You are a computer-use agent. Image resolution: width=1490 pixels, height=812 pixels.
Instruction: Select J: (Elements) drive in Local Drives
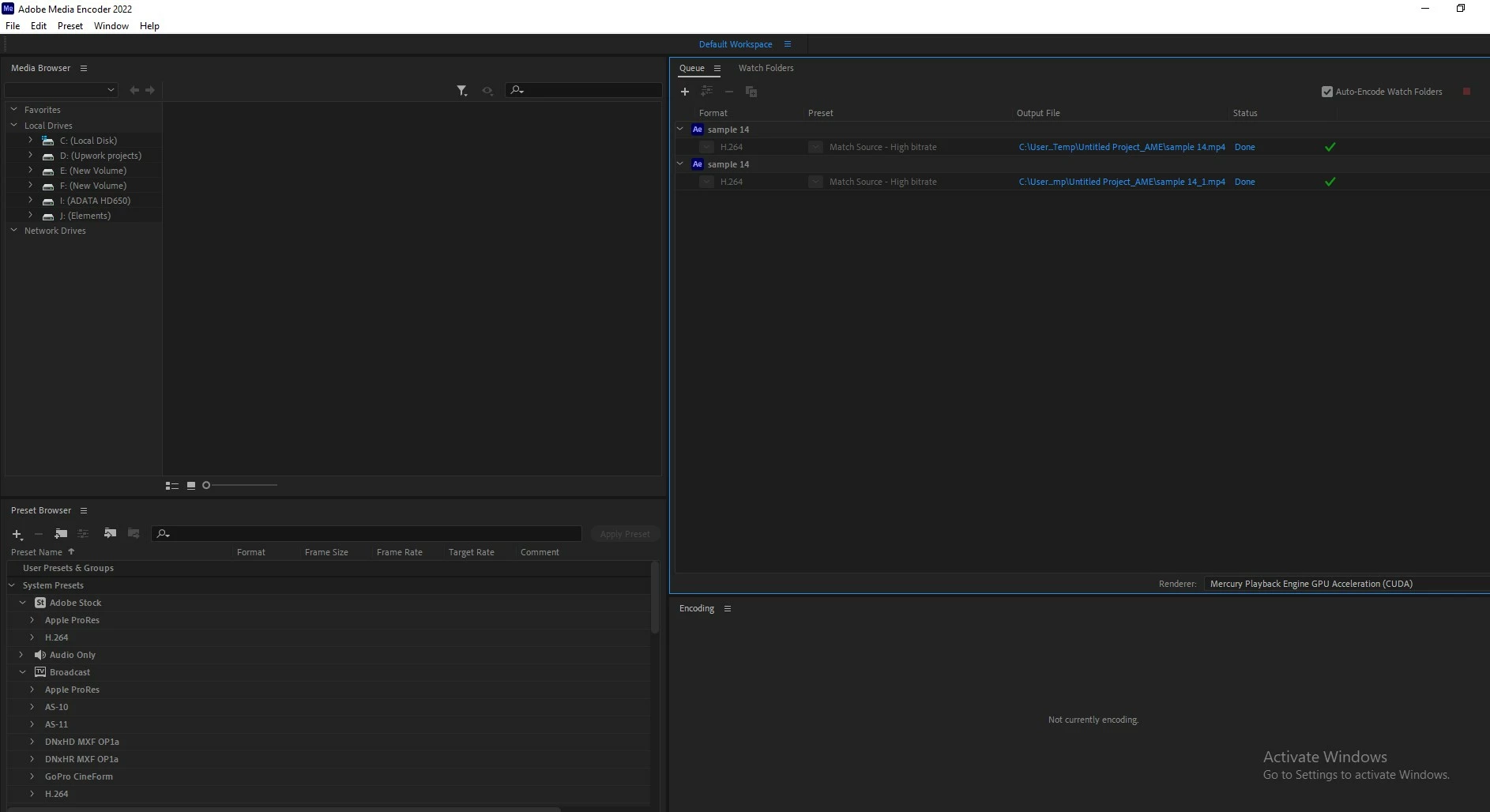point(85,216)
